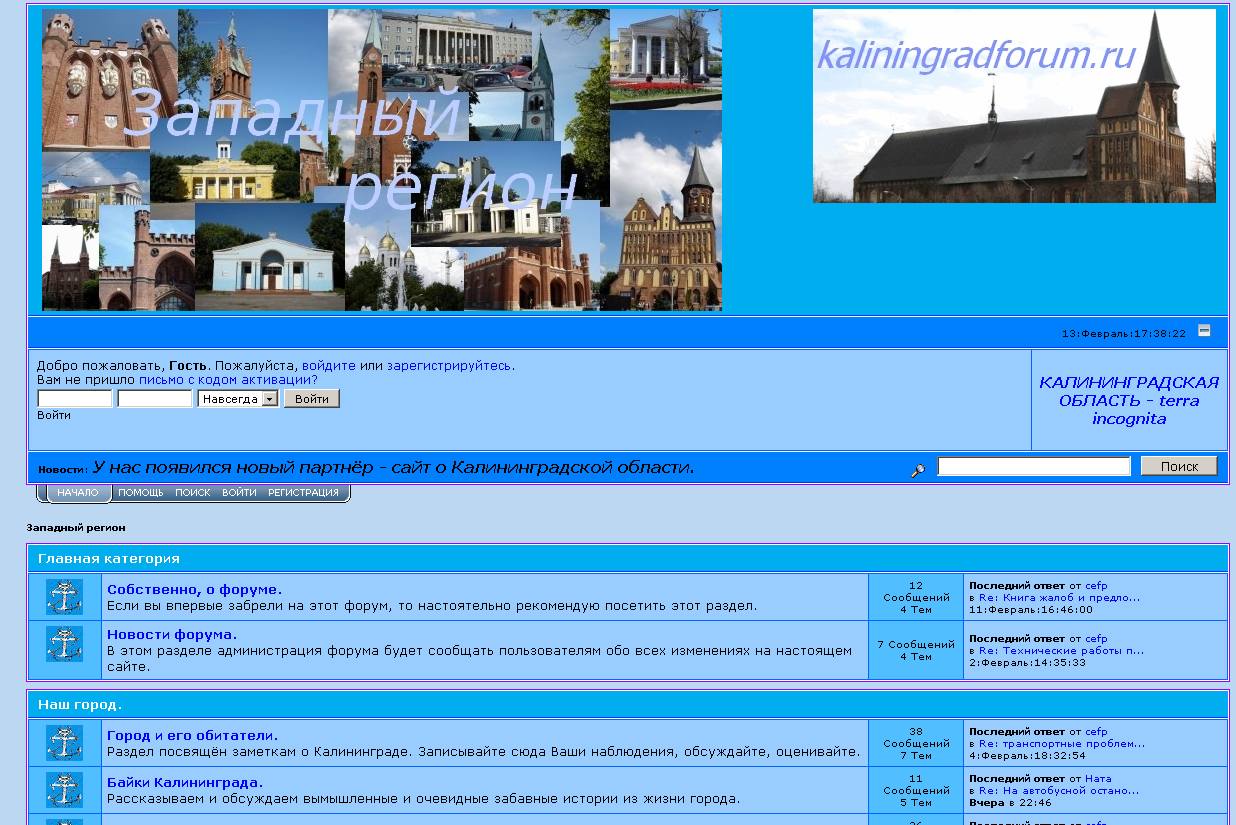1236x825 pixels.
Task: Open the РЕГИСТРАЦИЯ menu item
Action: point(303,492)
